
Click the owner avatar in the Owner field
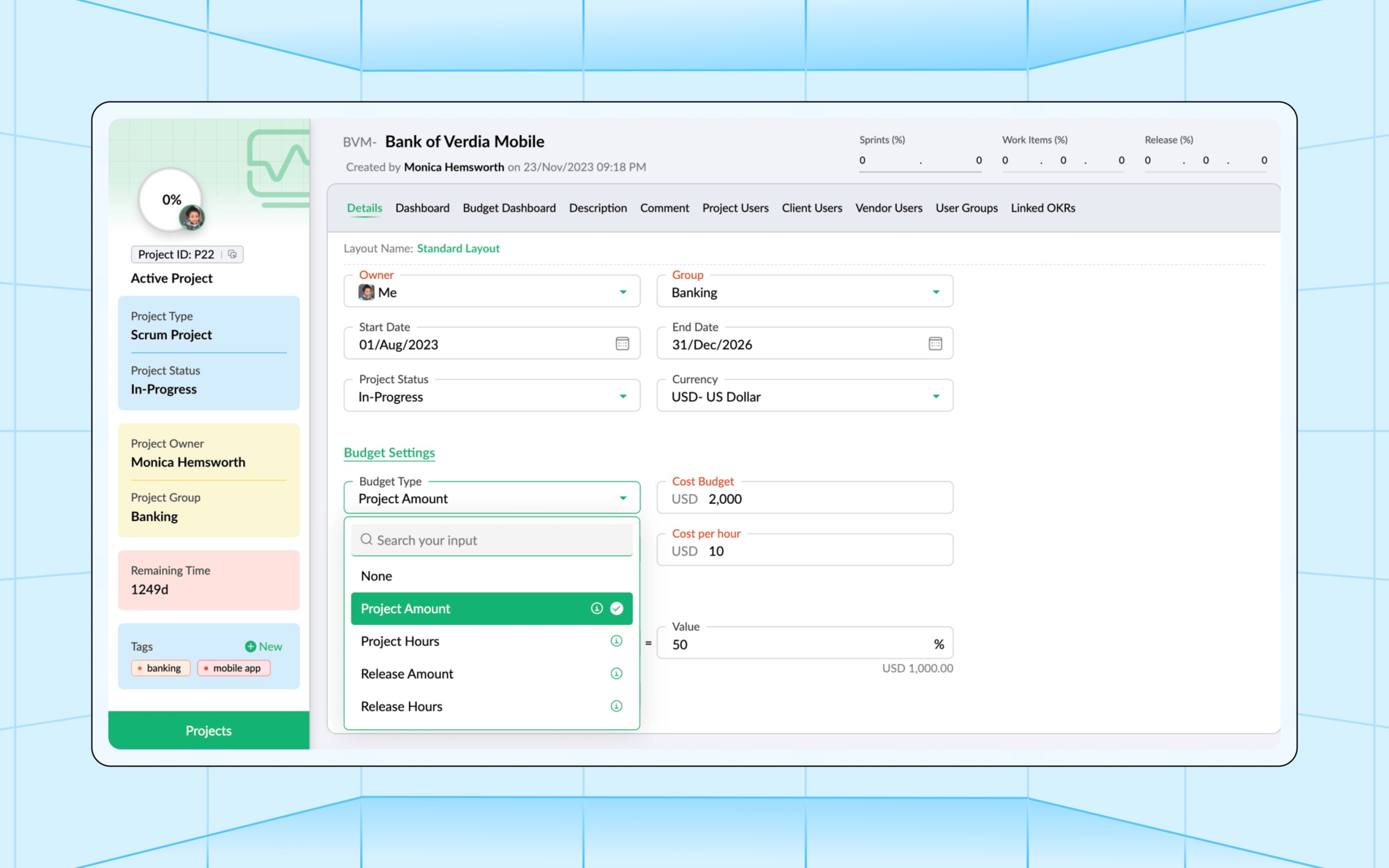(366, 292)
